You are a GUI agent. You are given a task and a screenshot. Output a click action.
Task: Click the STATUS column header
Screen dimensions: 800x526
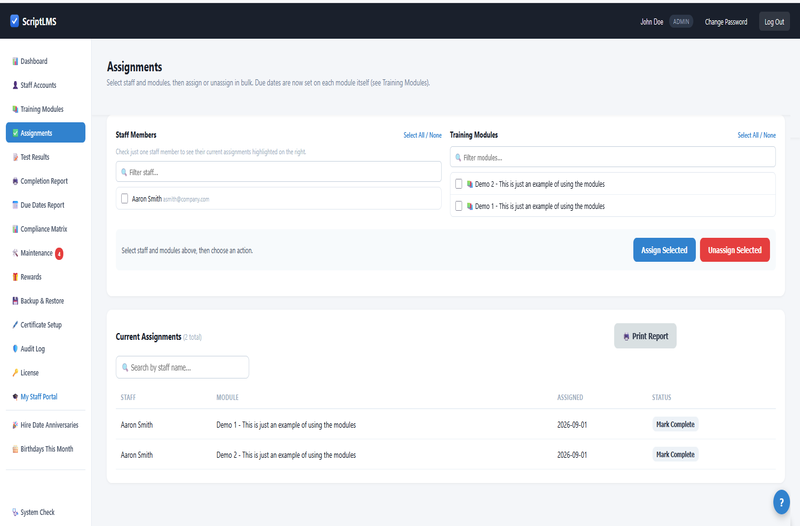(661, 397)
